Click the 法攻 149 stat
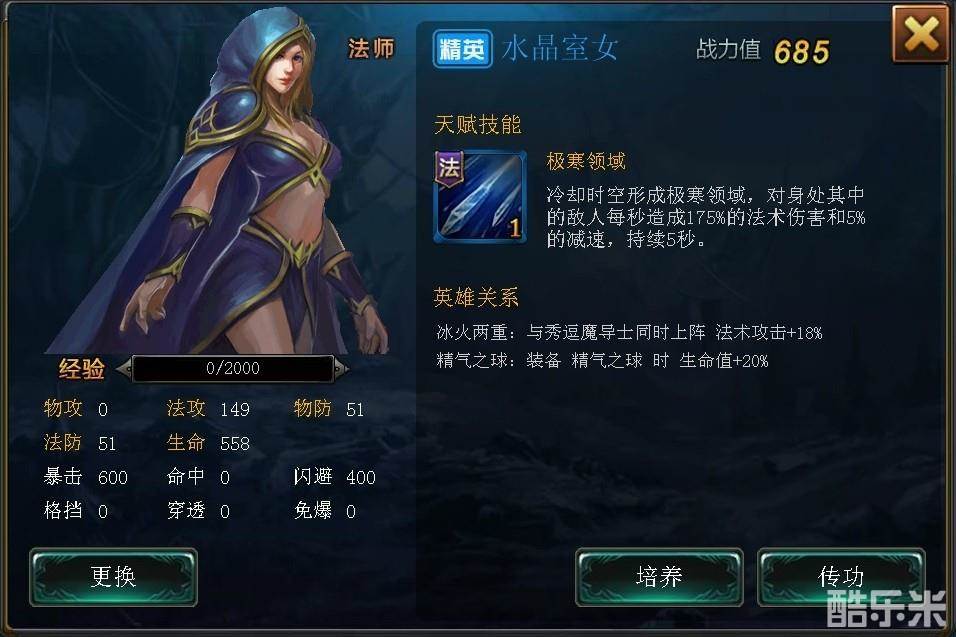Image resolution: width=956 pixels, height=637 pixels. tap(208, 408)
